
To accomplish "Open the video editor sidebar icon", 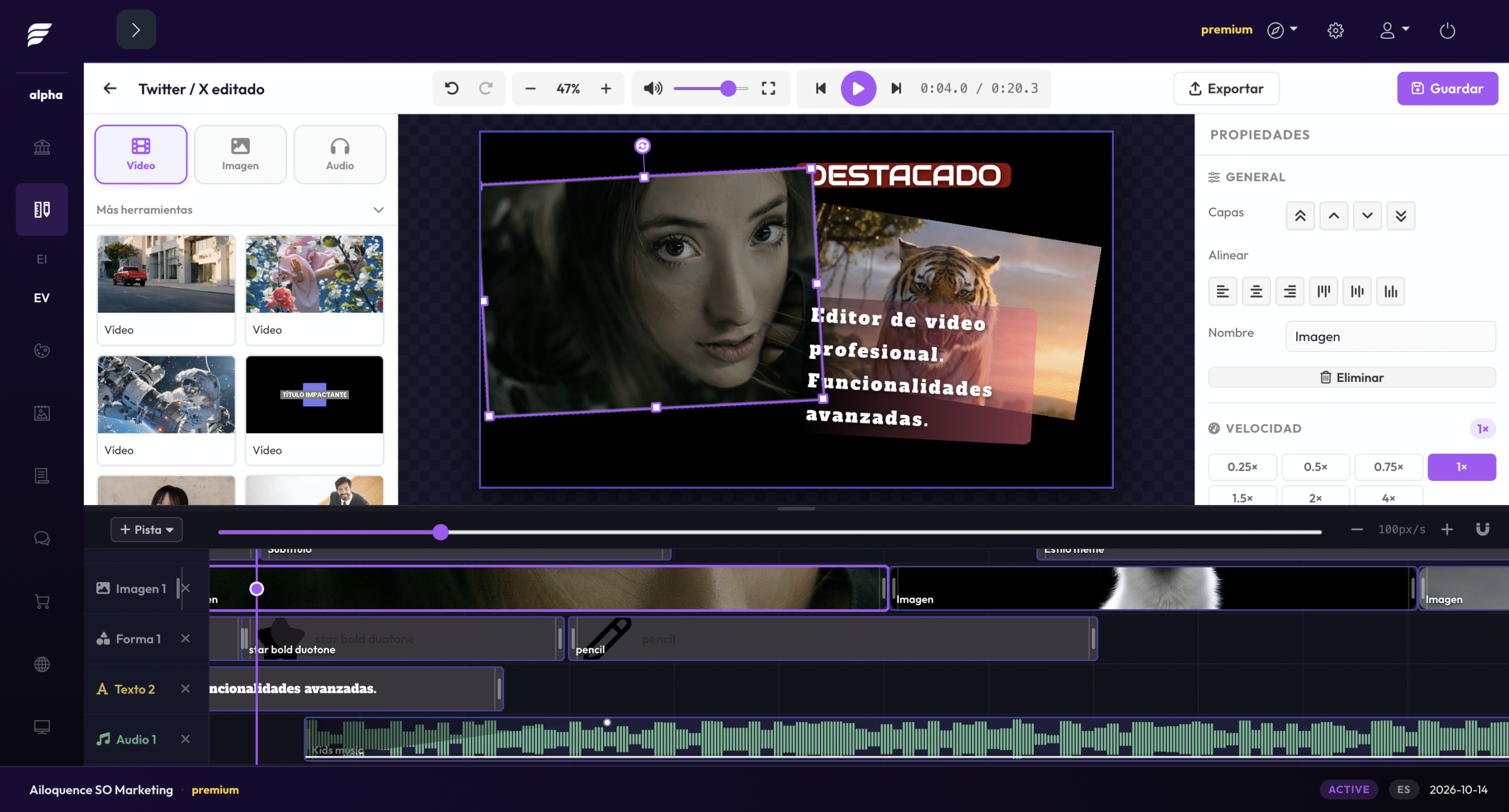I will click(42, 209).
